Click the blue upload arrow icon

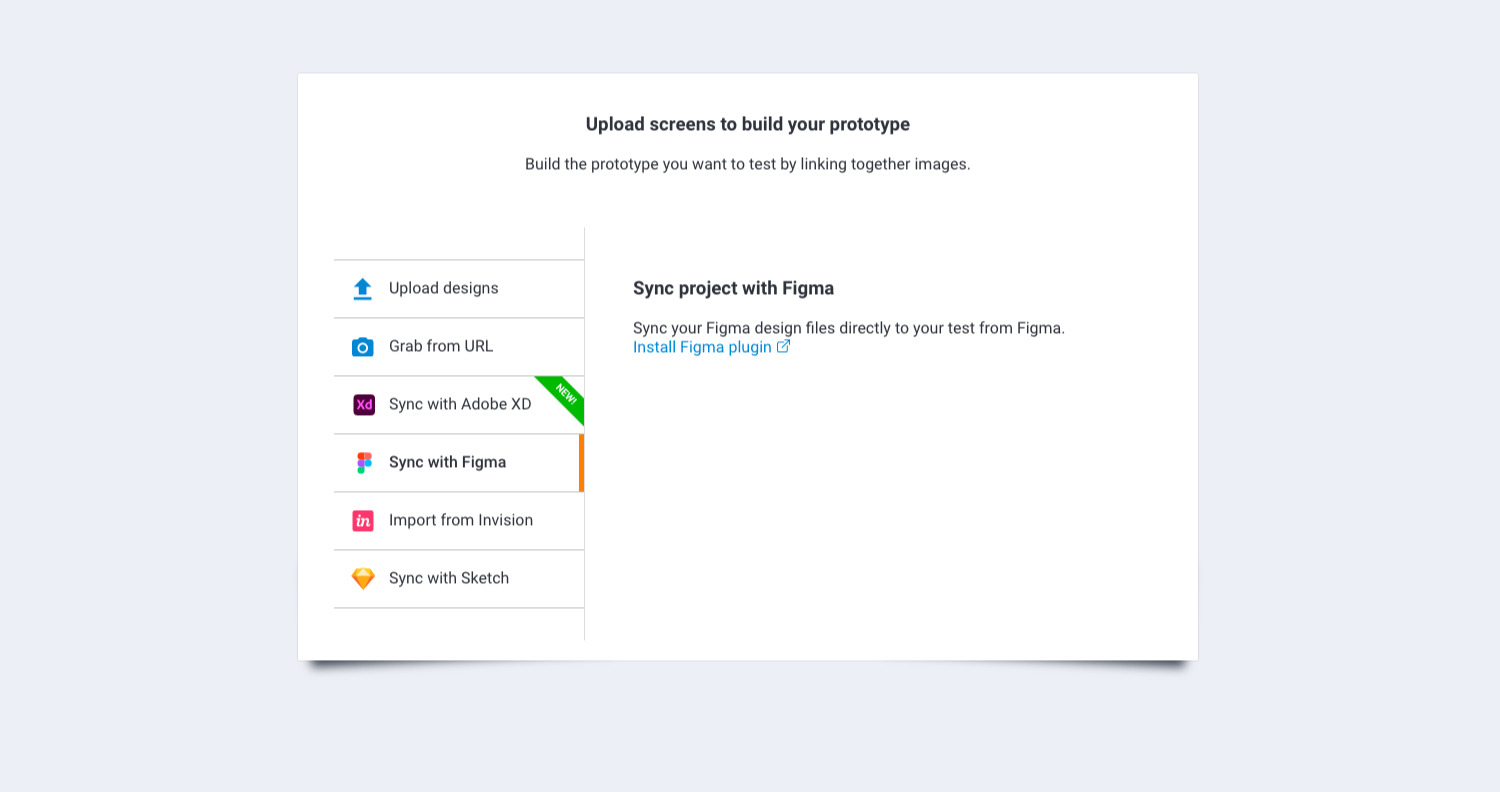(x=362, y=289)
